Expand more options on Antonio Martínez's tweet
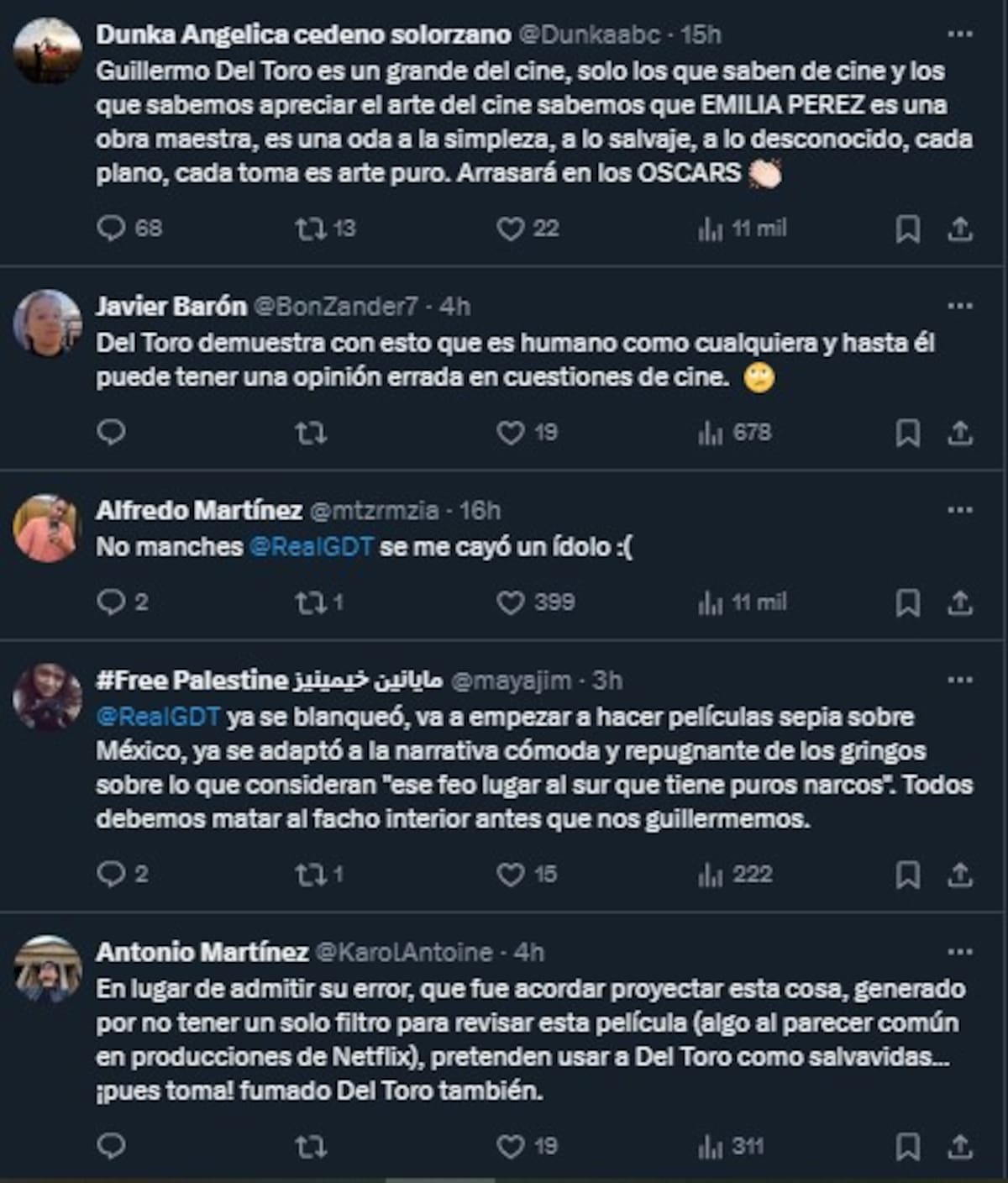1008x1183 pixels. [959, 952]
